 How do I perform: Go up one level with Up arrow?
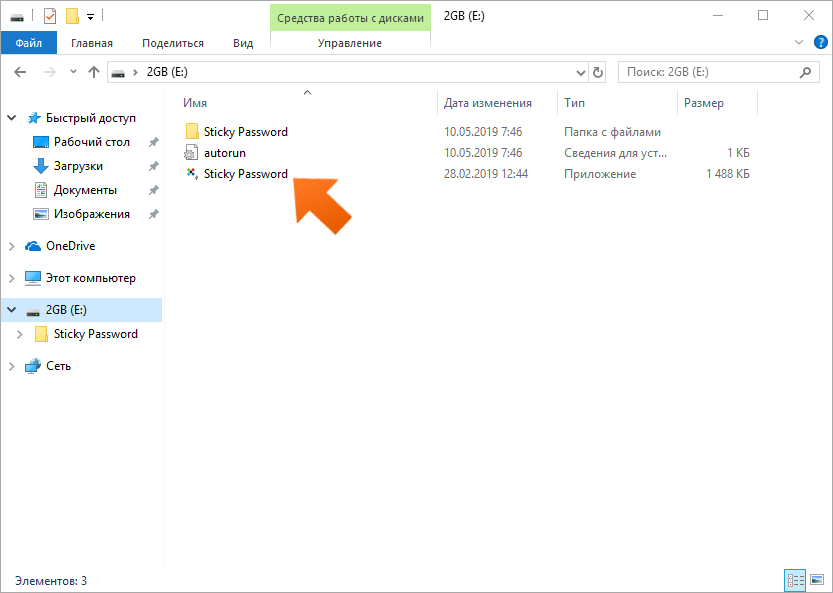(x=94, y=72)
